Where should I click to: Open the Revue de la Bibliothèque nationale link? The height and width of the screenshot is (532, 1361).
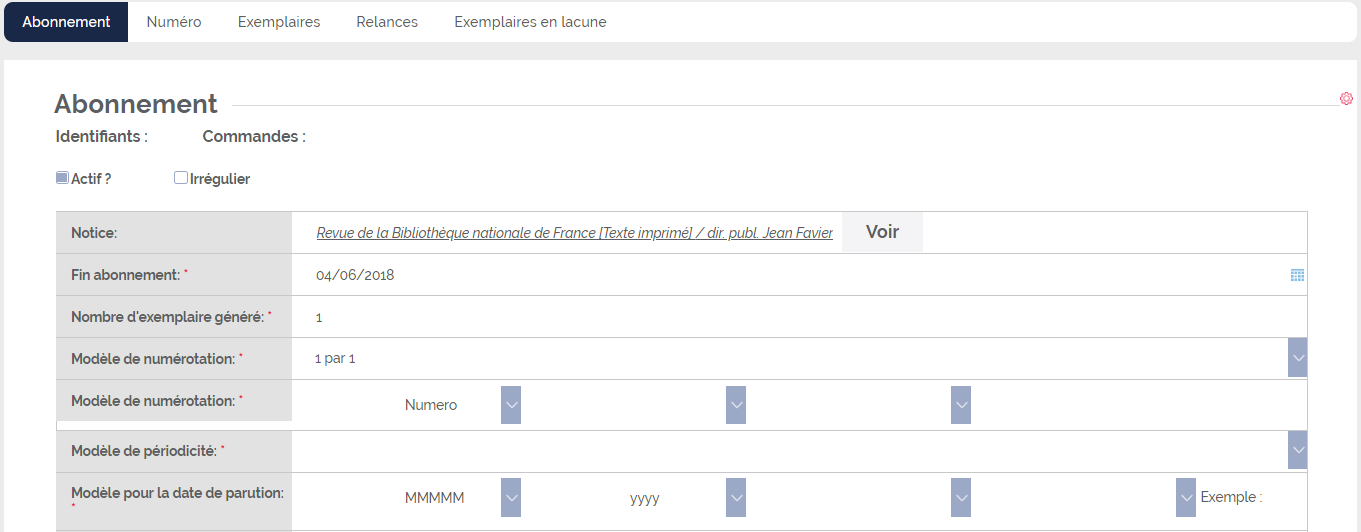point(575,233)
